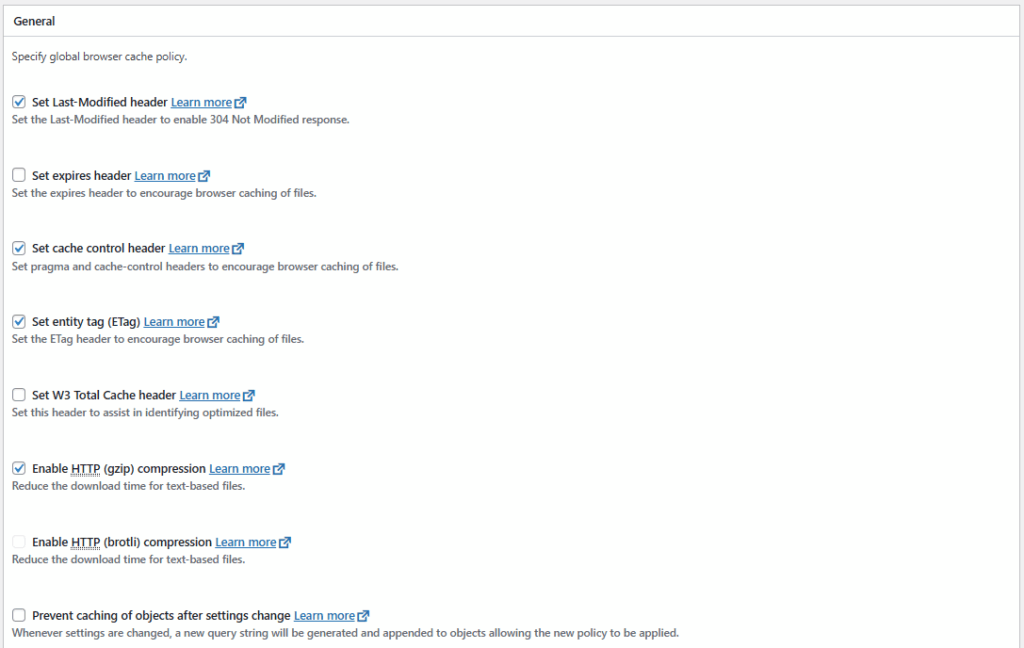Screen dimensions: 1024x648
Task: Open Learn more link for Set expires header
Action: (x=165, y=176)
